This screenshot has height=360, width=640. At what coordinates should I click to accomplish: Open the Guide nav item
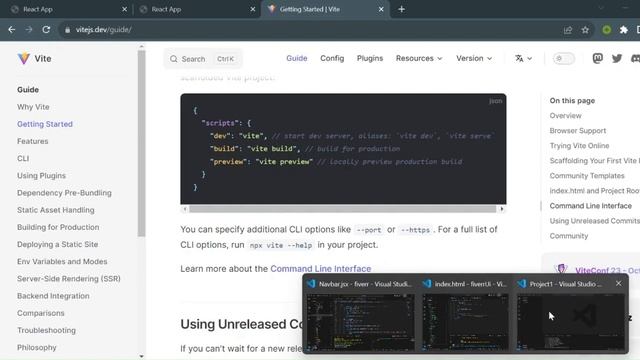click(x=297, y=58)
